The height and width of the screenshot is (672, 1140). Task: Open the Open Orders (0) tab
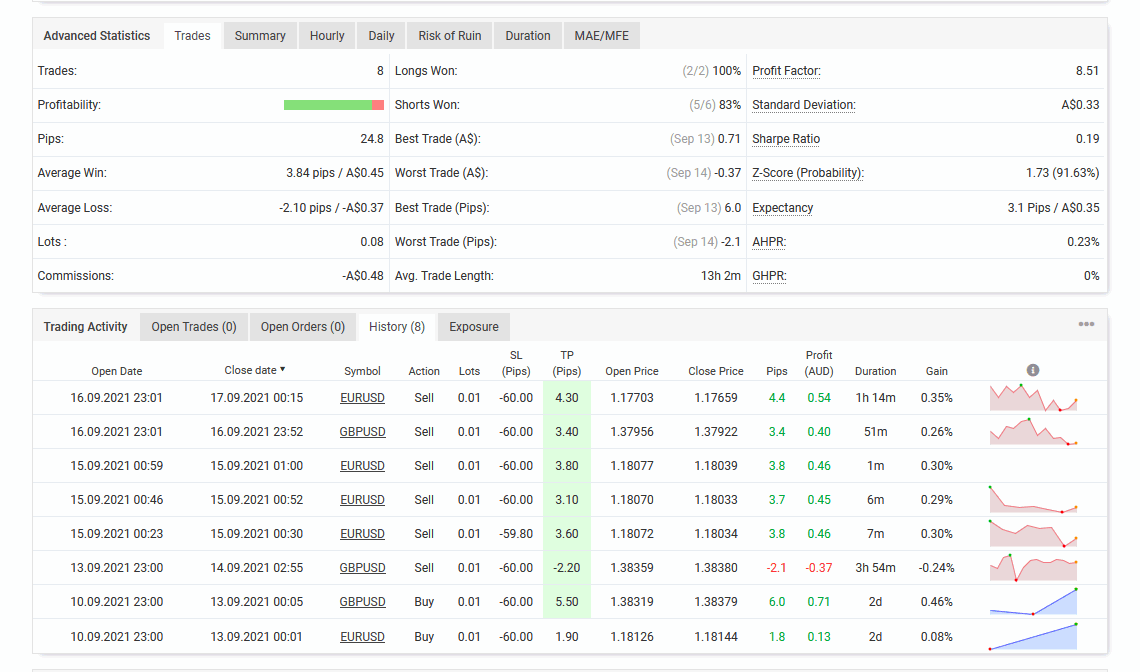pos(303,327)
